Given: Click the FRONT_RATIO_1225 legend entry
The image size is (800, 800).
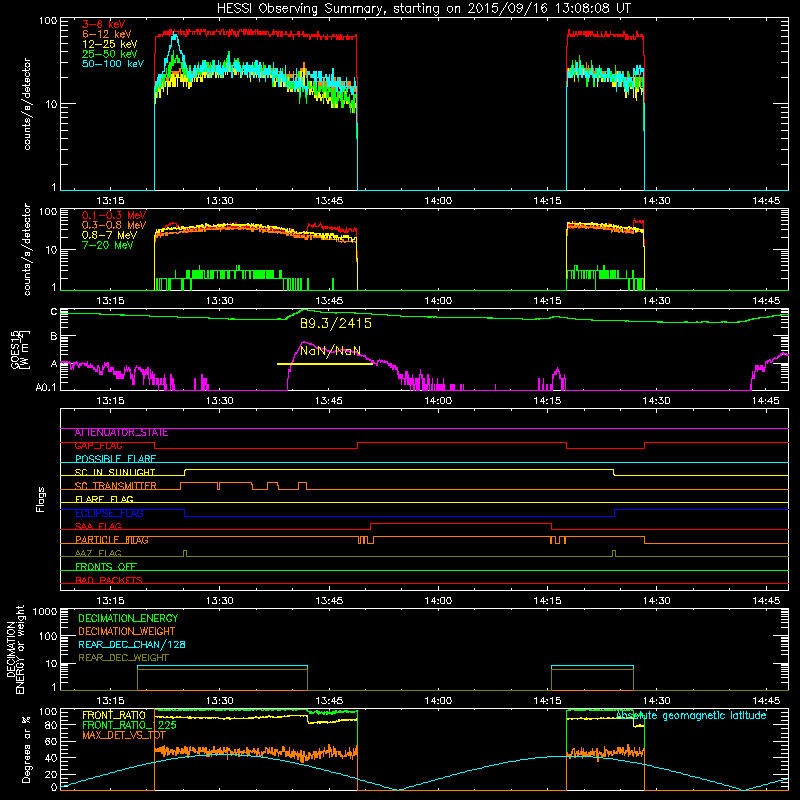Looking at the screenshot, I should (x=129, y=725).
